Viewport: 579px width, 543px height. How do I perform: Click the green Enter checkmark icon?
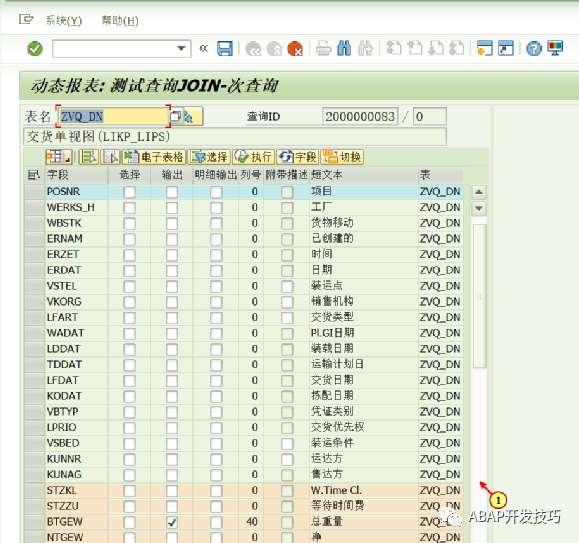point(35,49)
